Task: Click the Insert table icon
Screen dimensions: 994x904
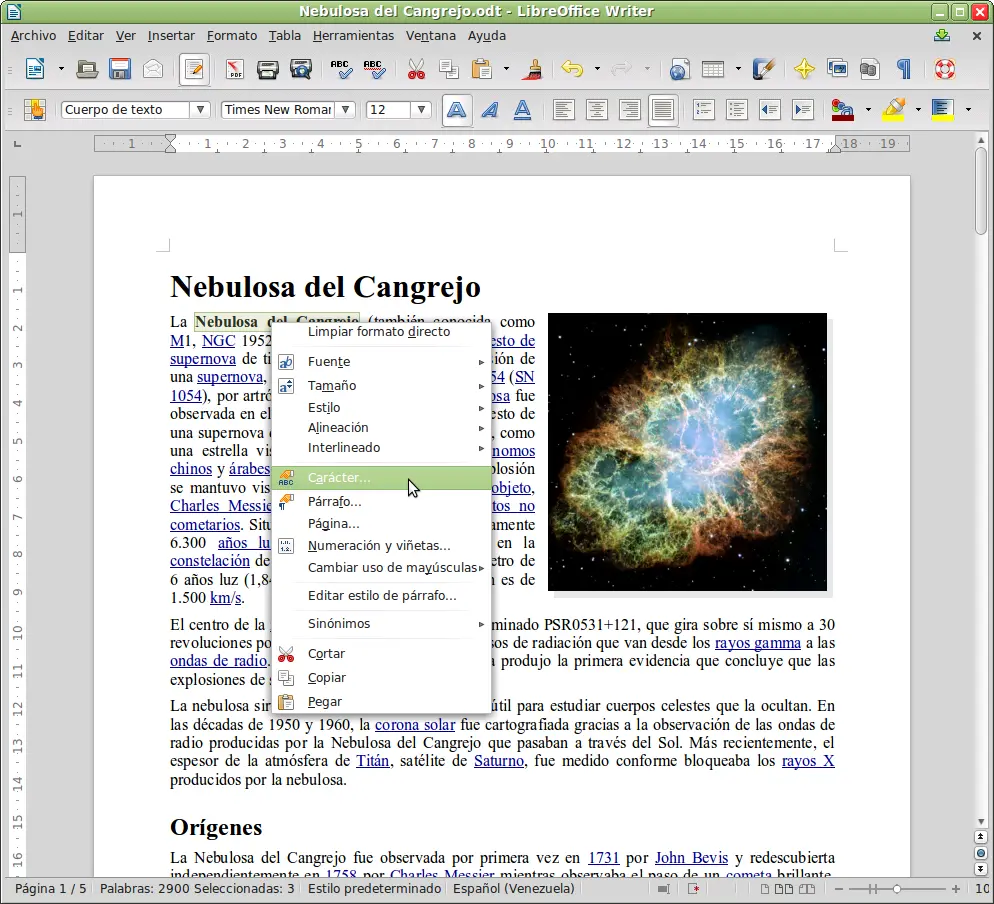Action: [713, 69]
